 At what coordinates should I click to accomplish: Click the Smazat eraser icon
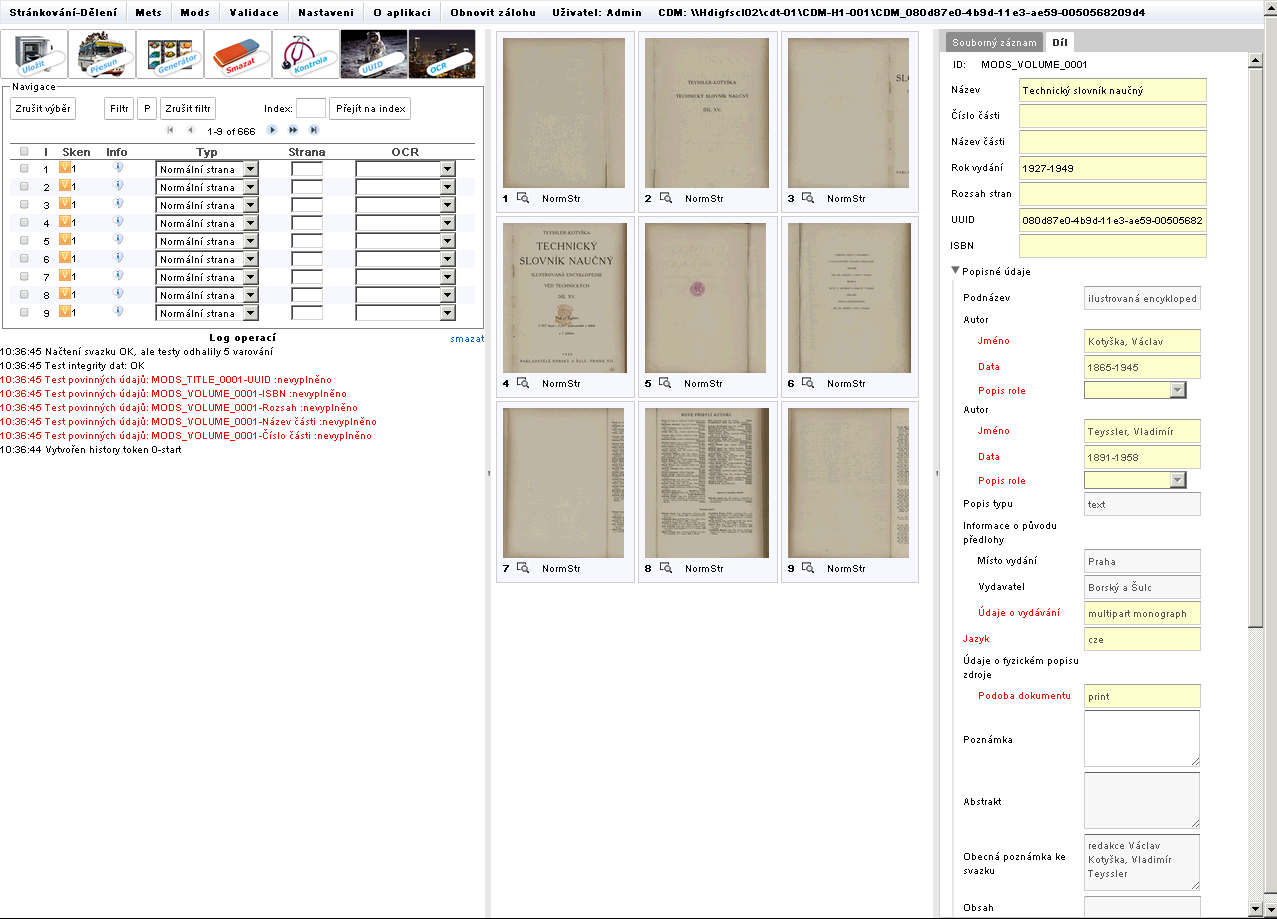(x=238, y=54)
